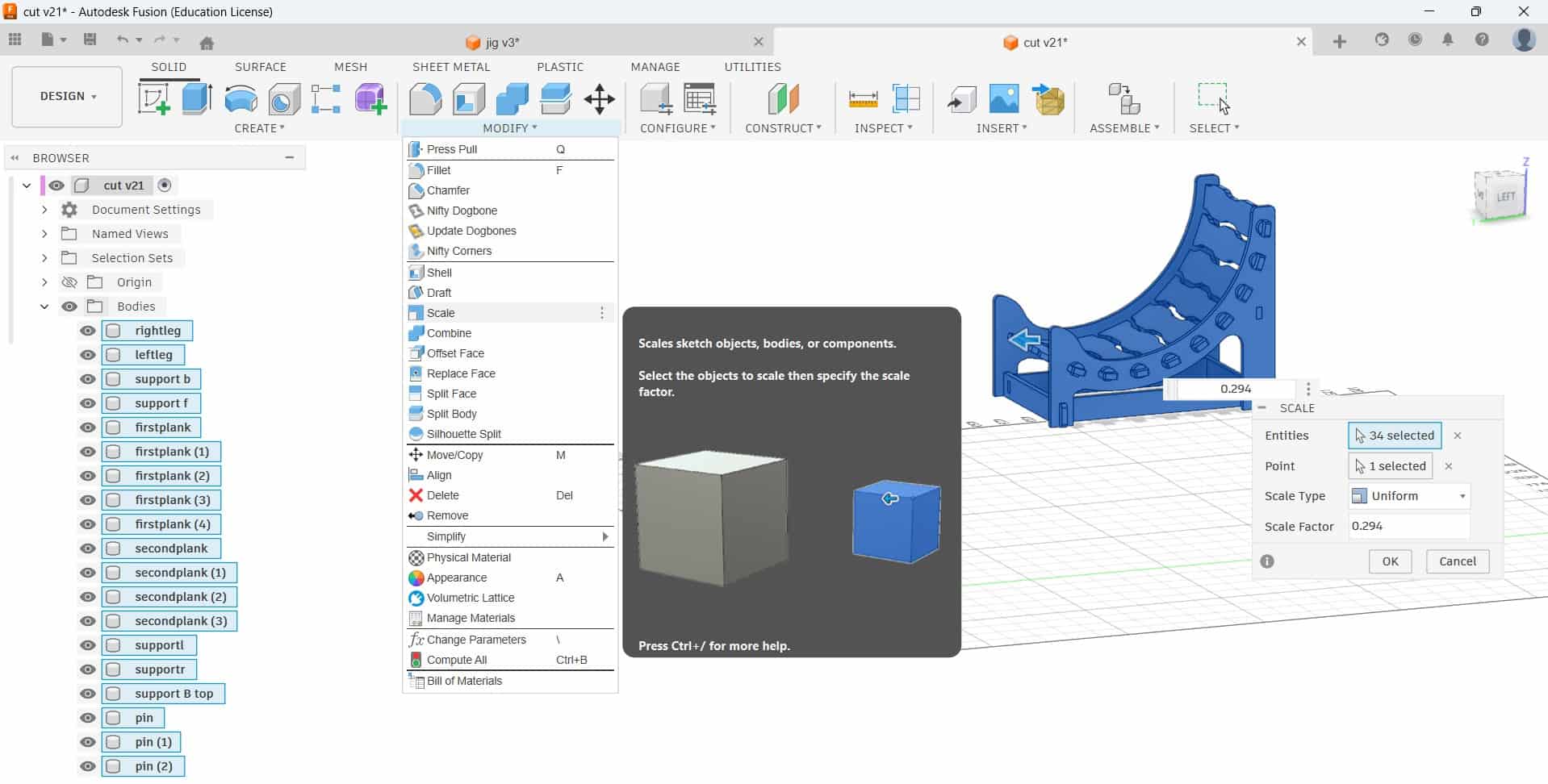Hide the secondplank body
Viewport: 1548px width, 784px height.
[87, 548]
